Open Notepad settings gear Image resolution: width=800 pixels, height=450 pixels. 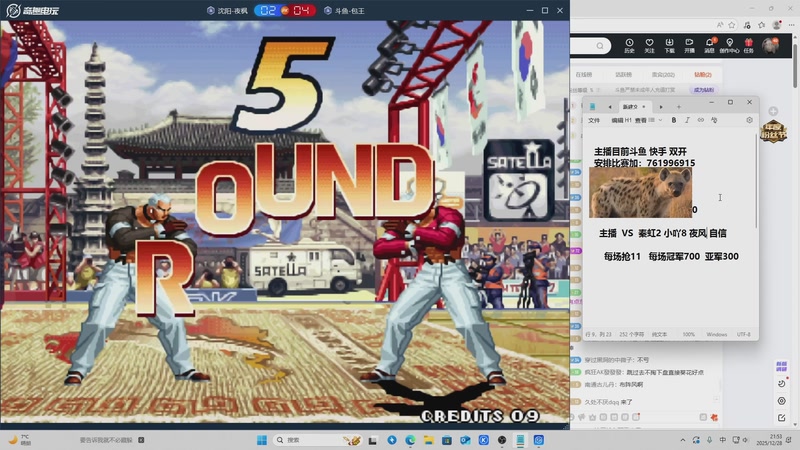coord(749,120)
